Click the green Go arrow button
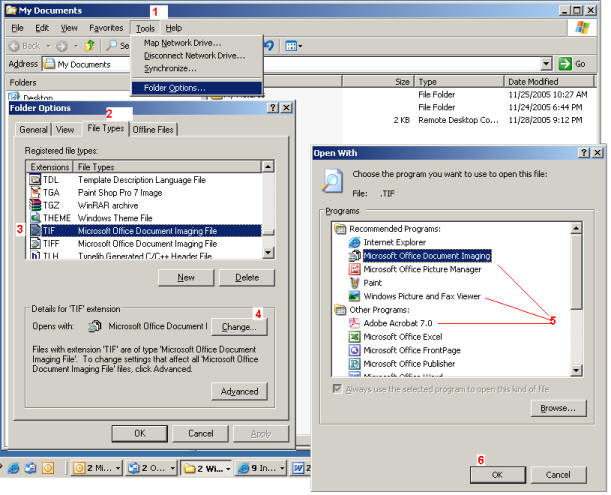 pos(565,64)
